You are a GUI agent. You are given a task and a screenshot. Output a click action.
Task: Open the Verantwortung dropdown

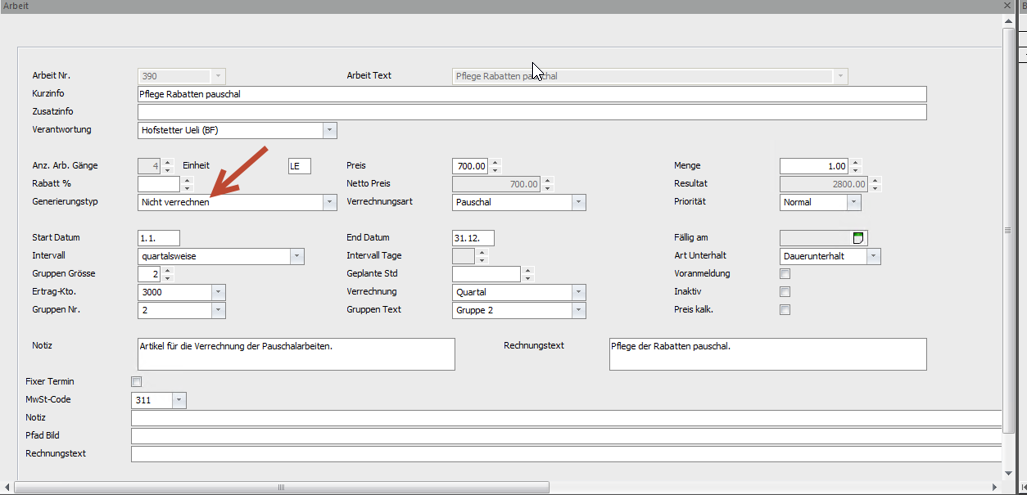[330, 130]
